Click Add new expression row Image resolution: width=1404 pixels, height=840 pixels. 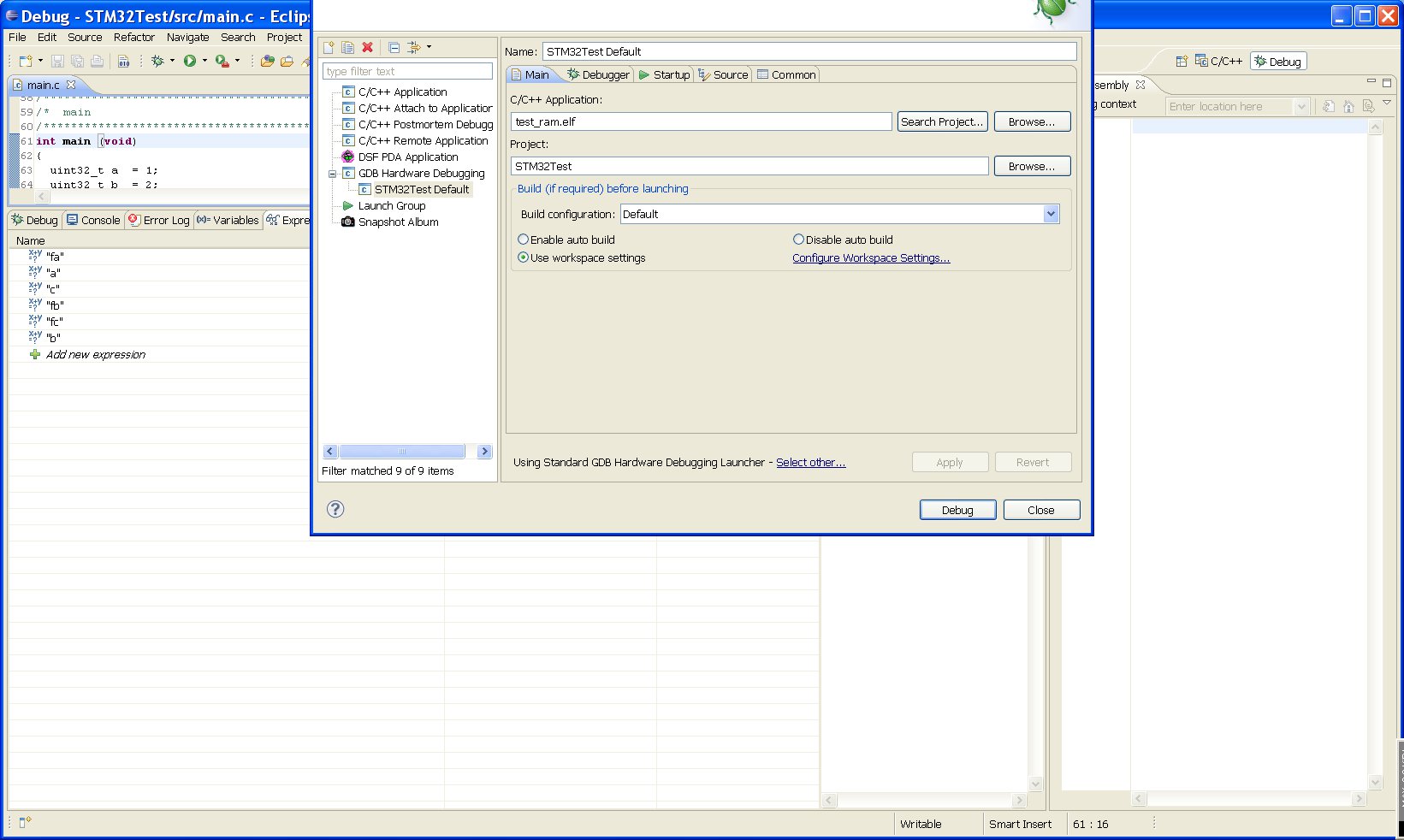96,354
